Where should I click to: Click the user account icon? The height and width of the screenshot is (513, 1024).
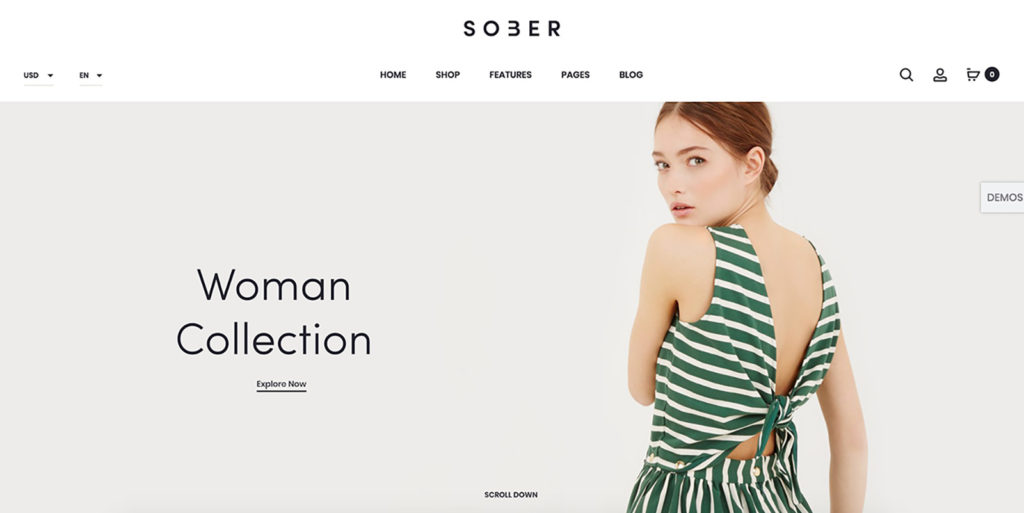pos(940,75)
